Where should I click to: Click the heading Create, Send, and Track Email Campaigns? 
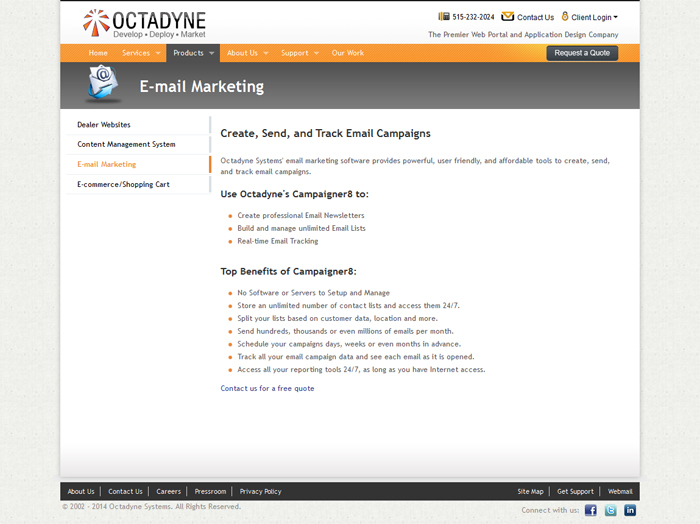tap(325, 133)
